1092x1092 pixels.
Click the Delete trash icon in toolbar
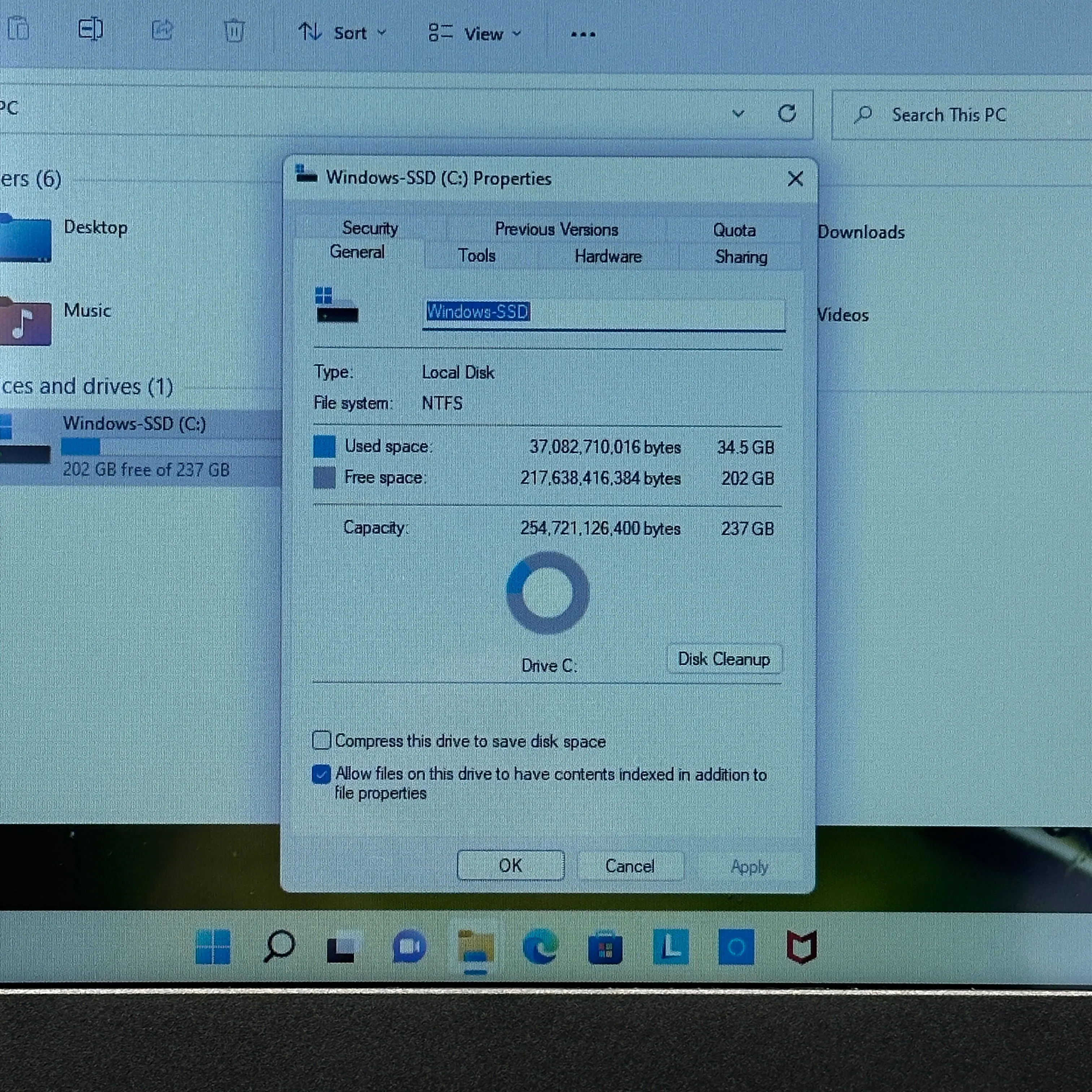(234, 31)
